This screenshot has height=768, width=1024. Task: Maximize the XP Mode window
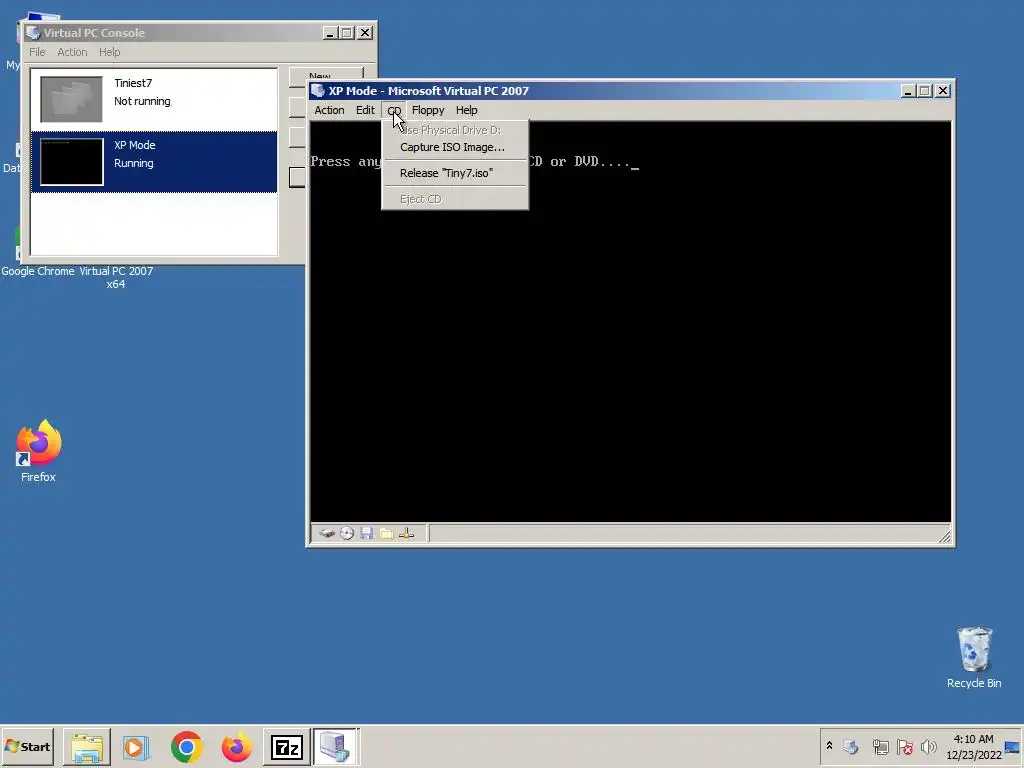(925, 91)
